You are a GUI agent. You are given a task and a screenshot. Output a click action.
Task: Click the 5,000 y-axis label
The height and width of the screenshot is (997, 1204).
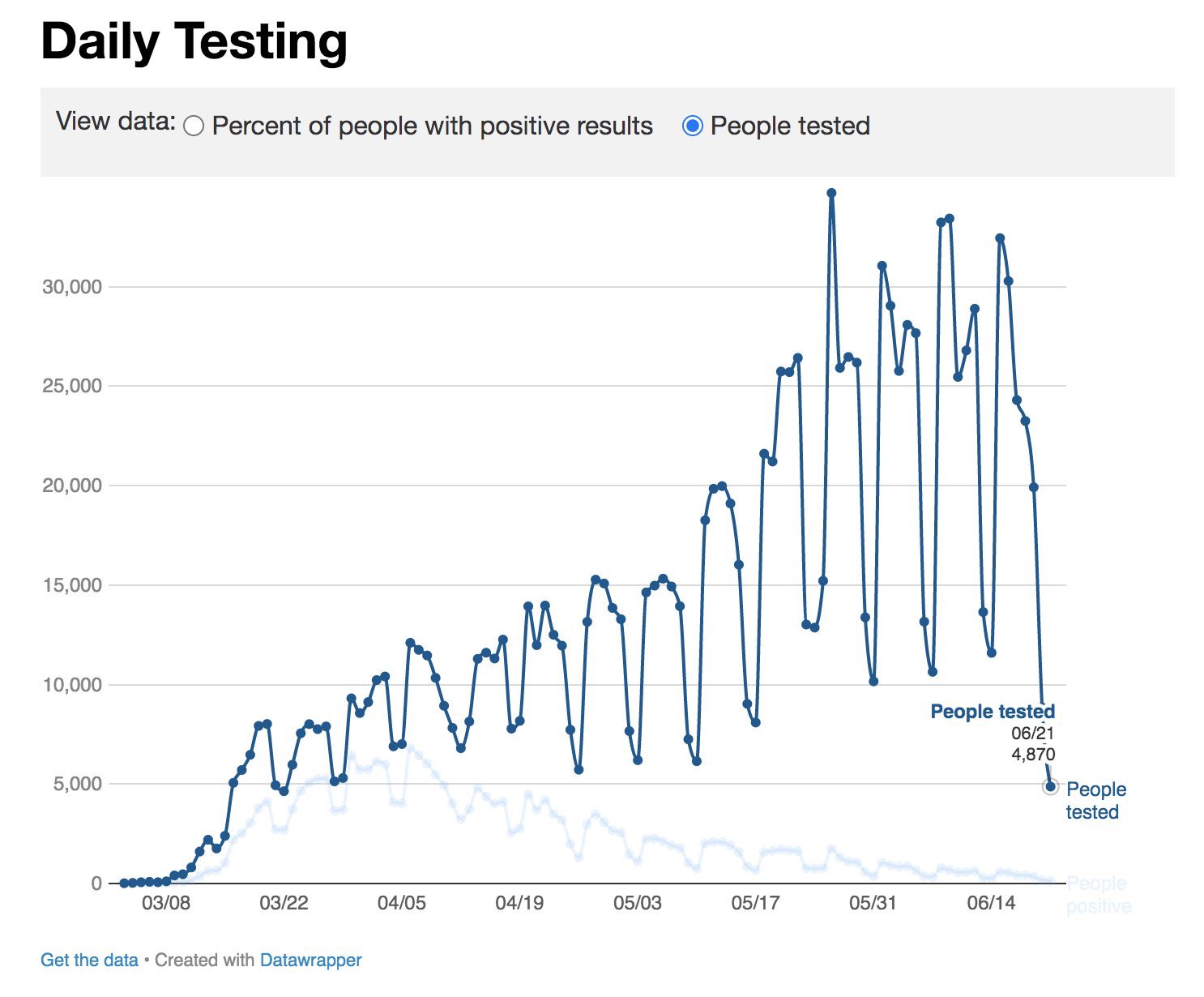pyautogui.click(x=78, y=784)
